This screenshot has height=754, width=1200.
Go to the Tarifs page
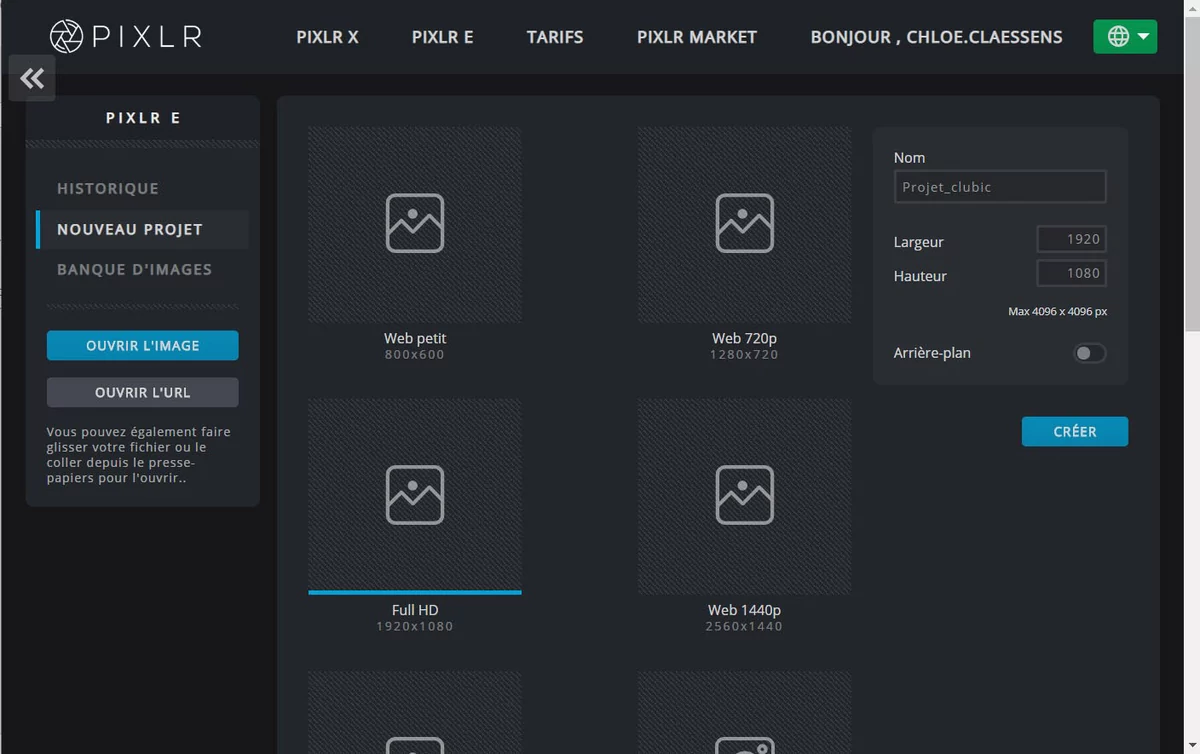click(555, 37)
